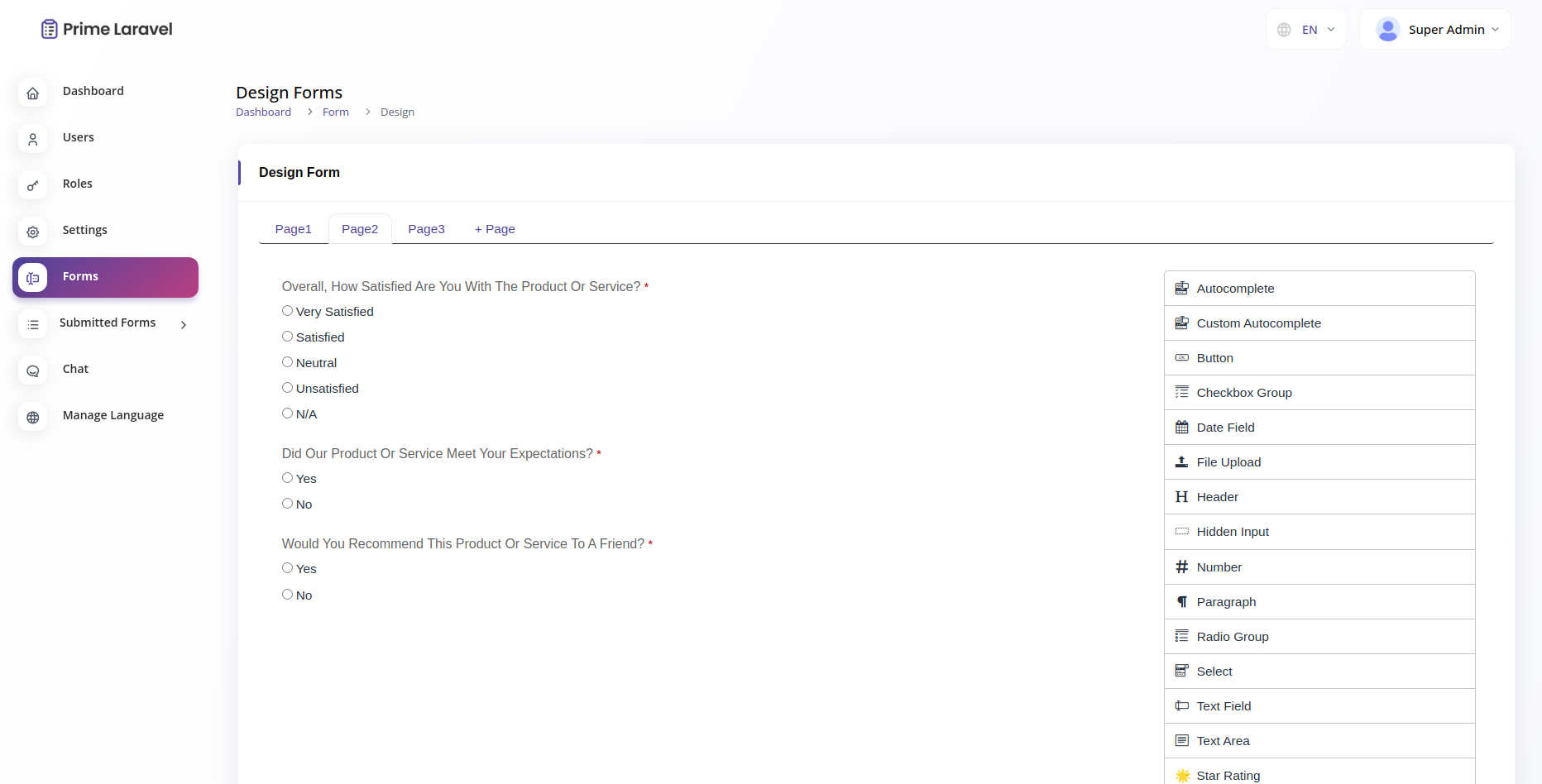The width and height of the screenshot is (1542, 784).
Task: Open the Dashboard breadcrumb link
Action: pyautogui.click(x=263, y=112)
